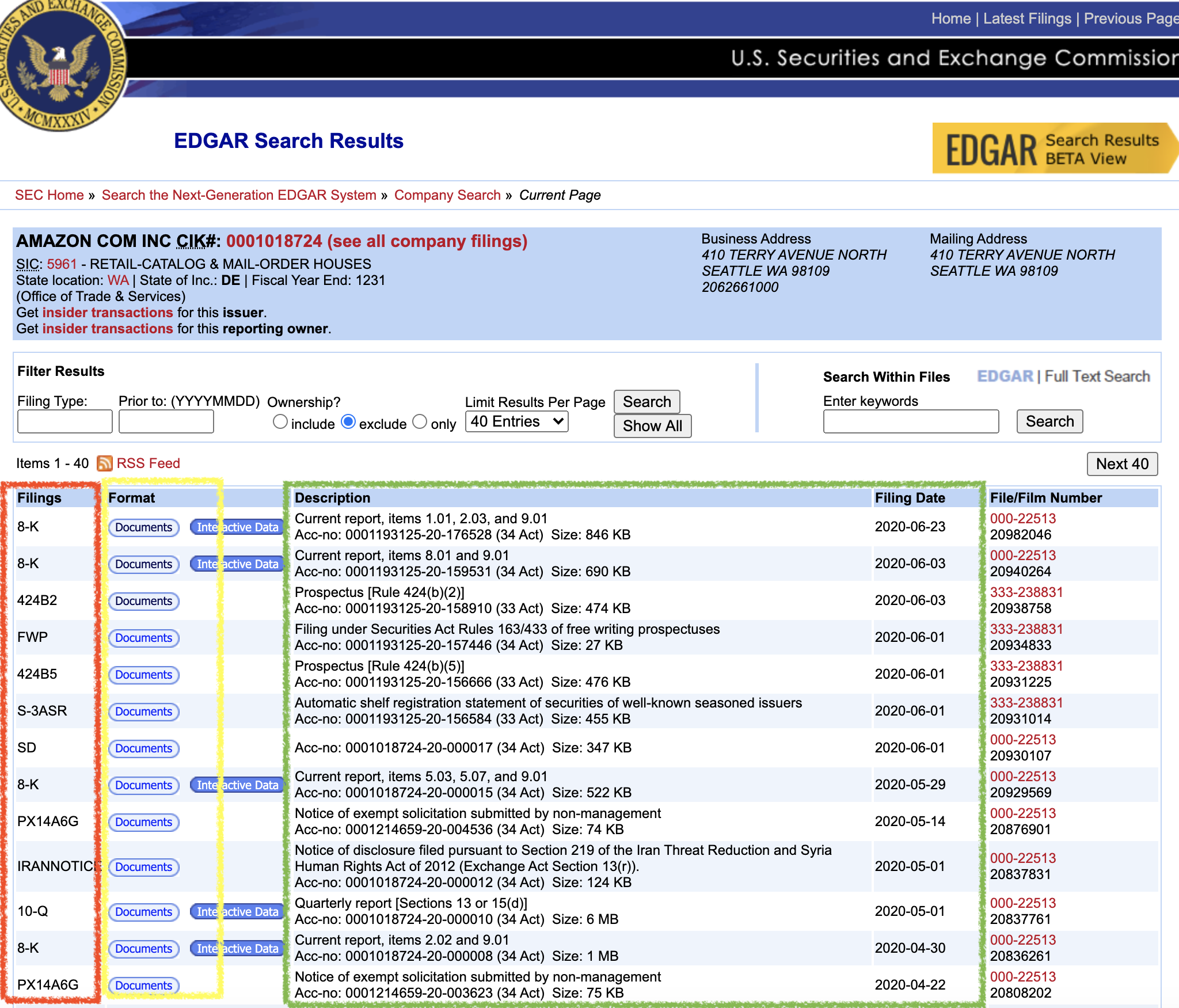
Task: Open Interactive Data for 8-K filed 2020-05-29
Action: (x=238, y=785)
